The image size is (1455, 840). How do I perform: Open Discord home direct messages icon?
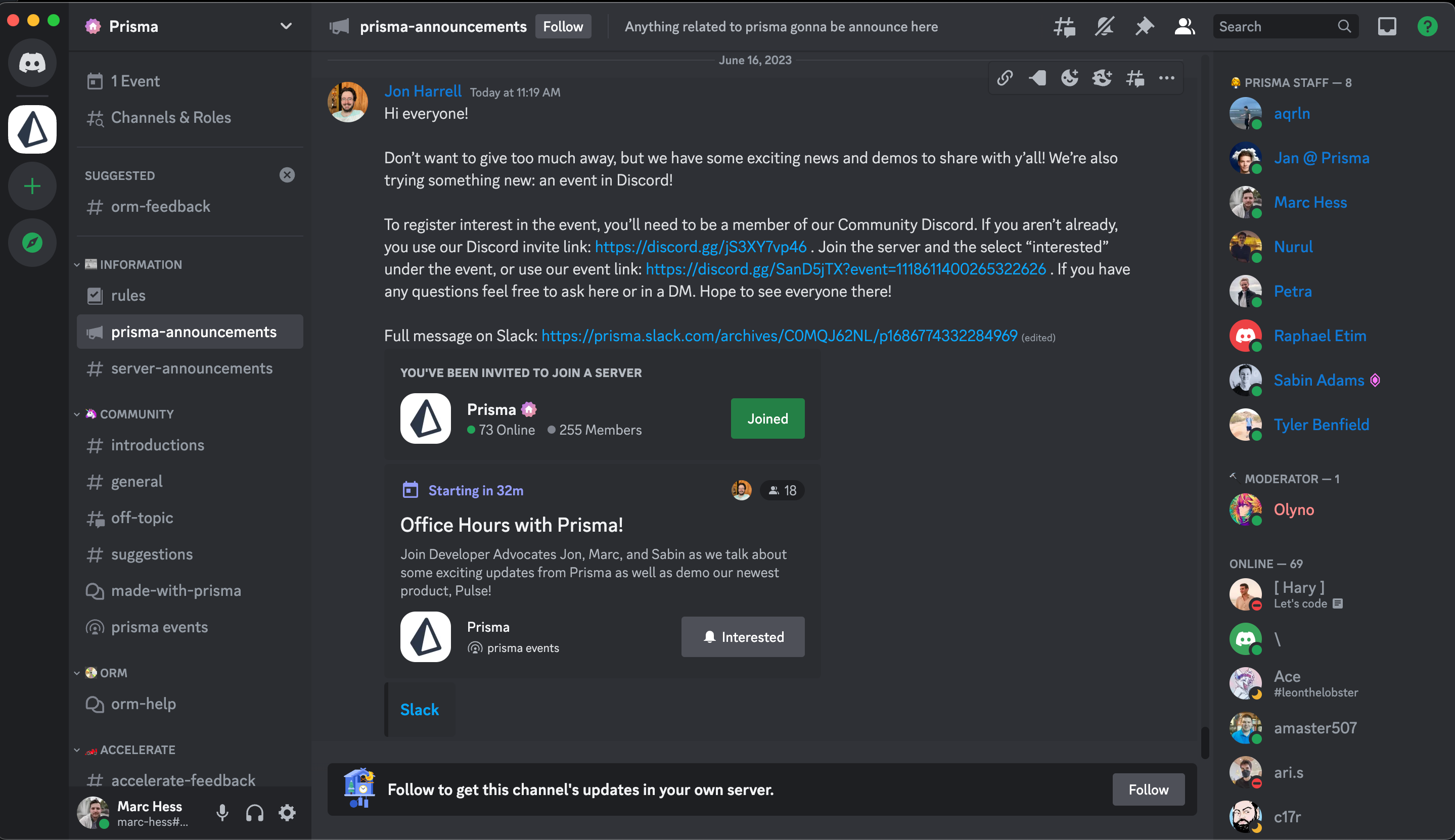coord(32,63)
